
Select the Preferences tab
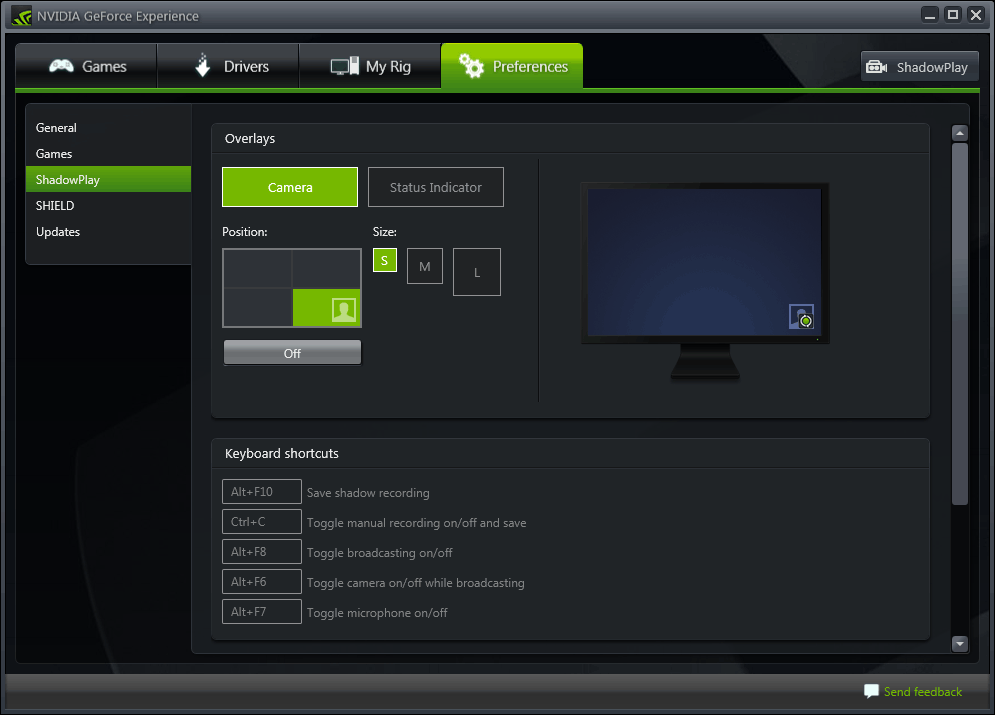click(512, 66)
